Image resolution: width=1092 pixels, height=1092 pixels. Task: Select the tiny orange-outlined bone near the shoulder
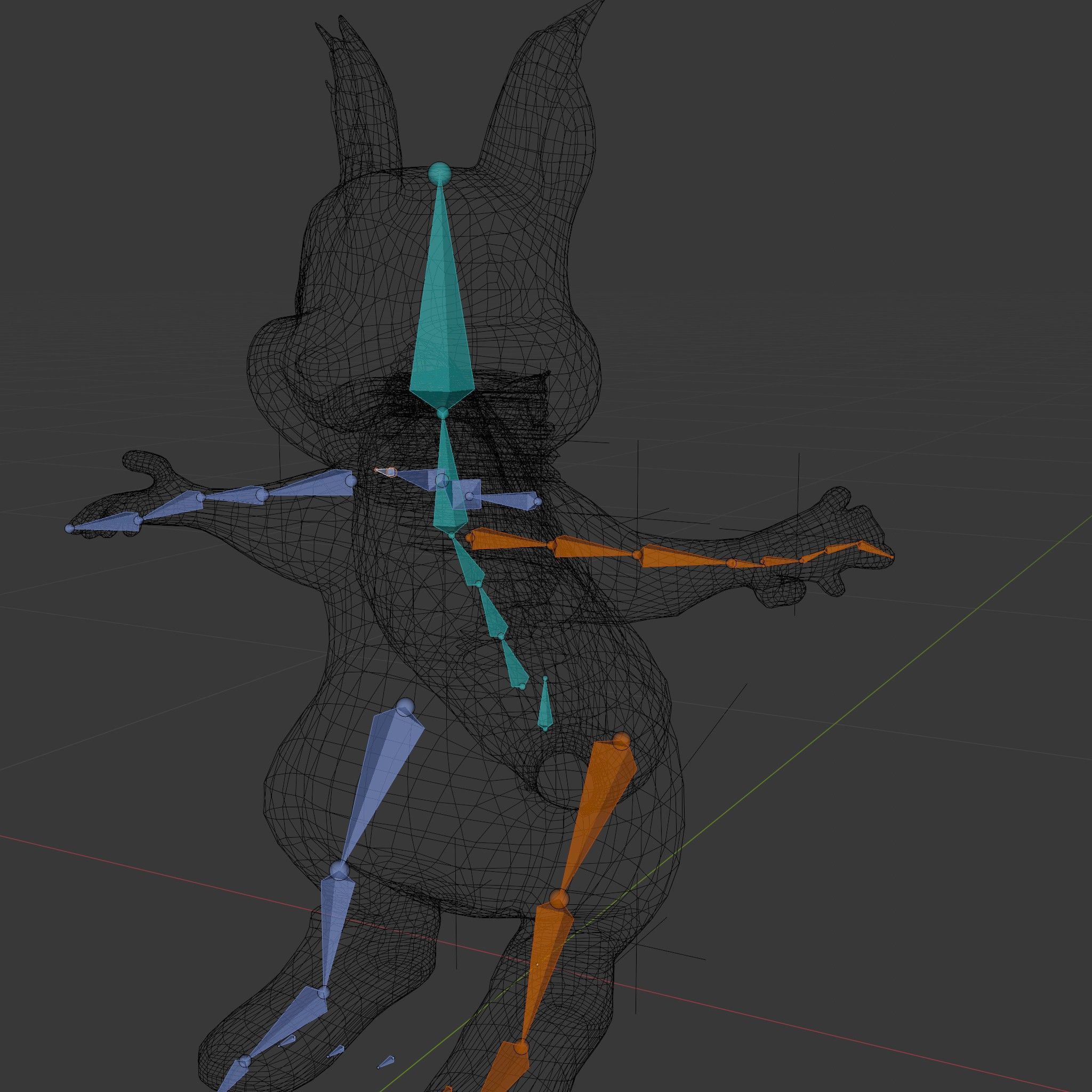pos(387,471)
